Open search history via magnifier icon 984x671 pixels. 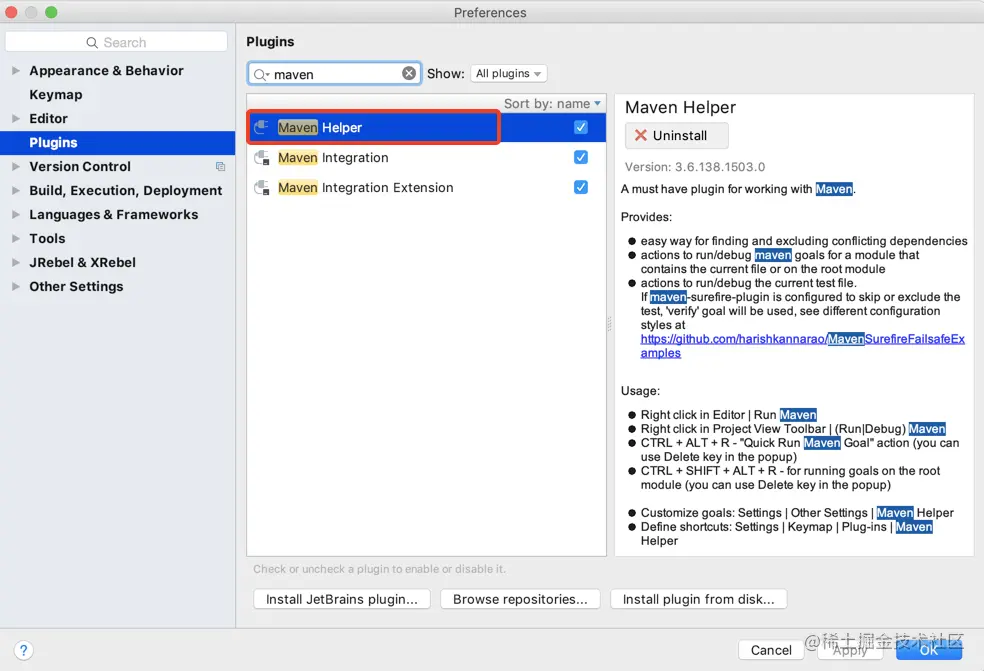pos(260,75)
